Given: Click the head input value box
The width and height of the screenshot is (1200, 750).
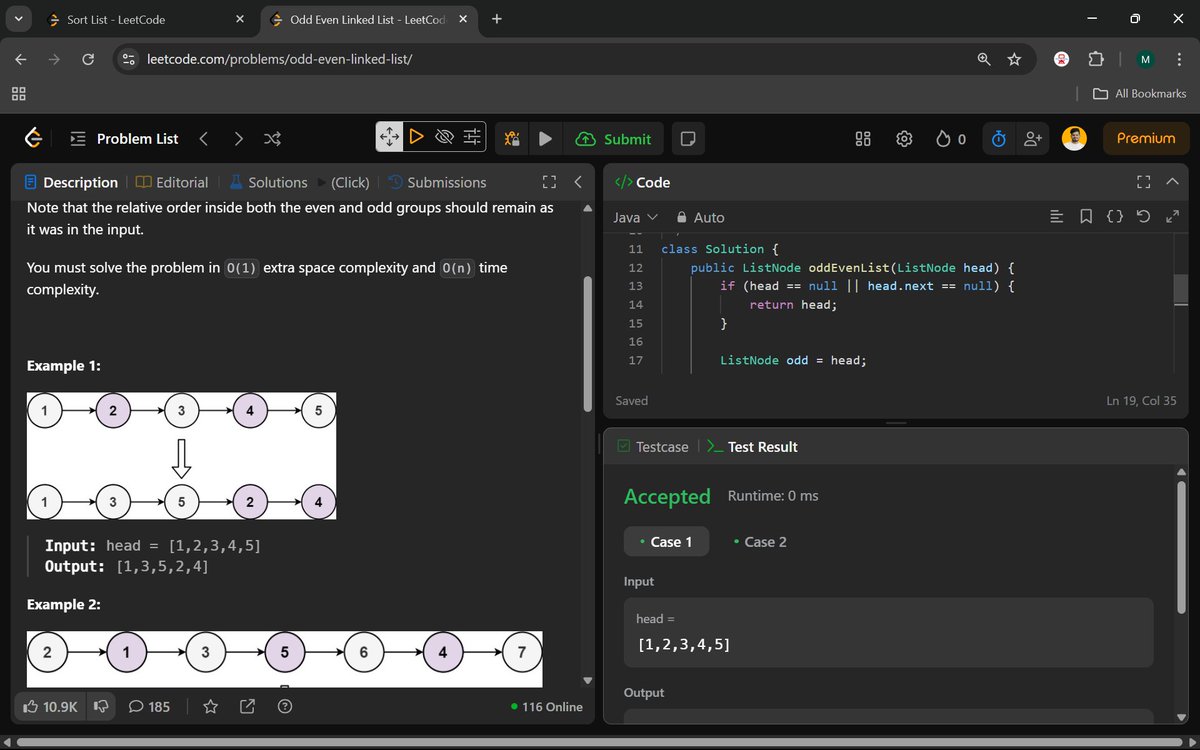Looking at the screenshot, I should tap(888, 633).
